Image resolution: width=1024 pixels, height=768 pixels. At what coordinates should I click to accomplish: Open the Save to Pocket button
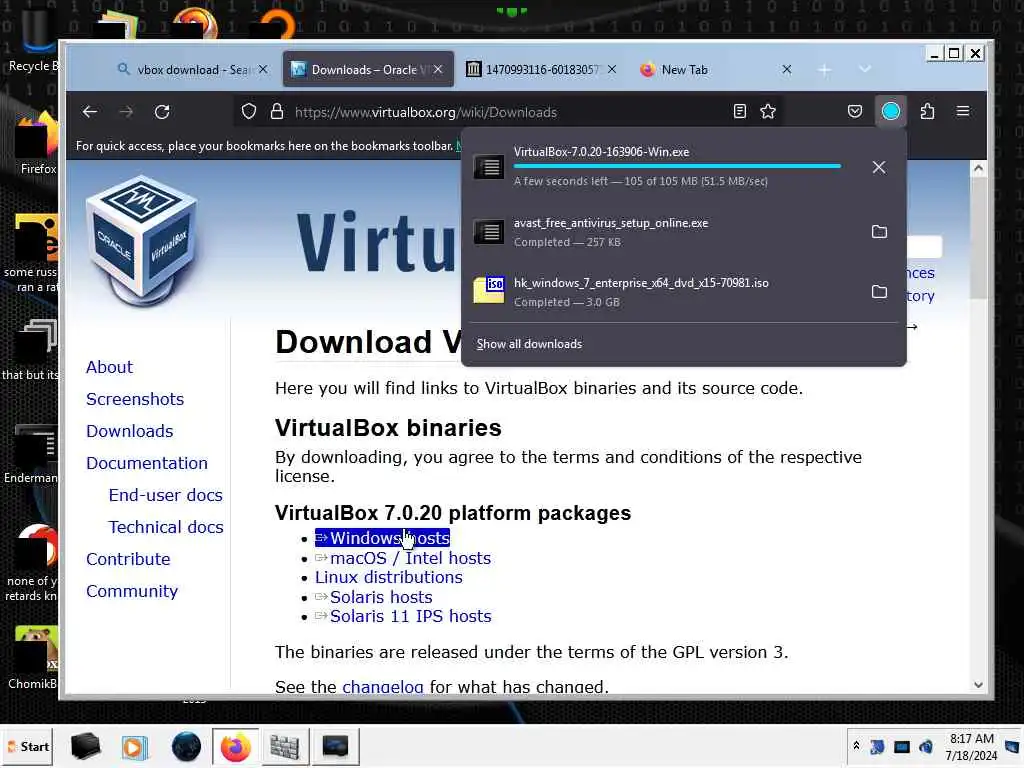(855, 112)
